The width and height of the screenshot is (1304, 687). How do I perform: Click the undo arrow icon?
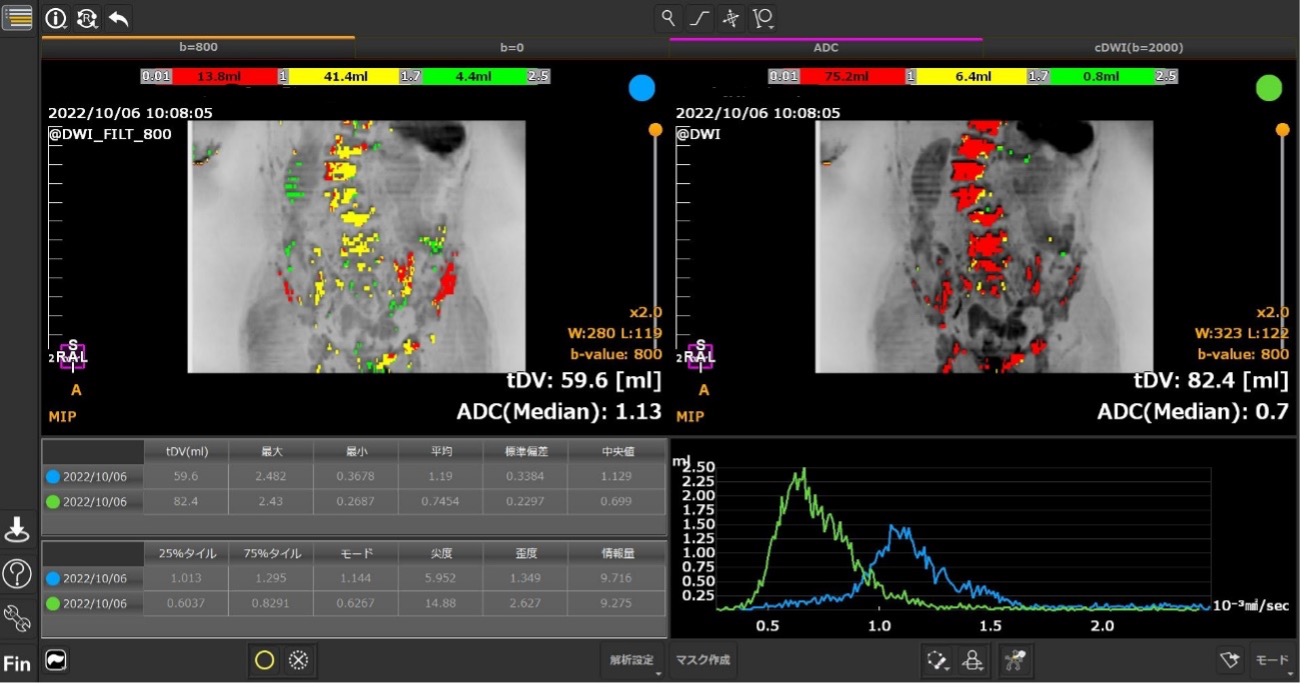(118, 18)
